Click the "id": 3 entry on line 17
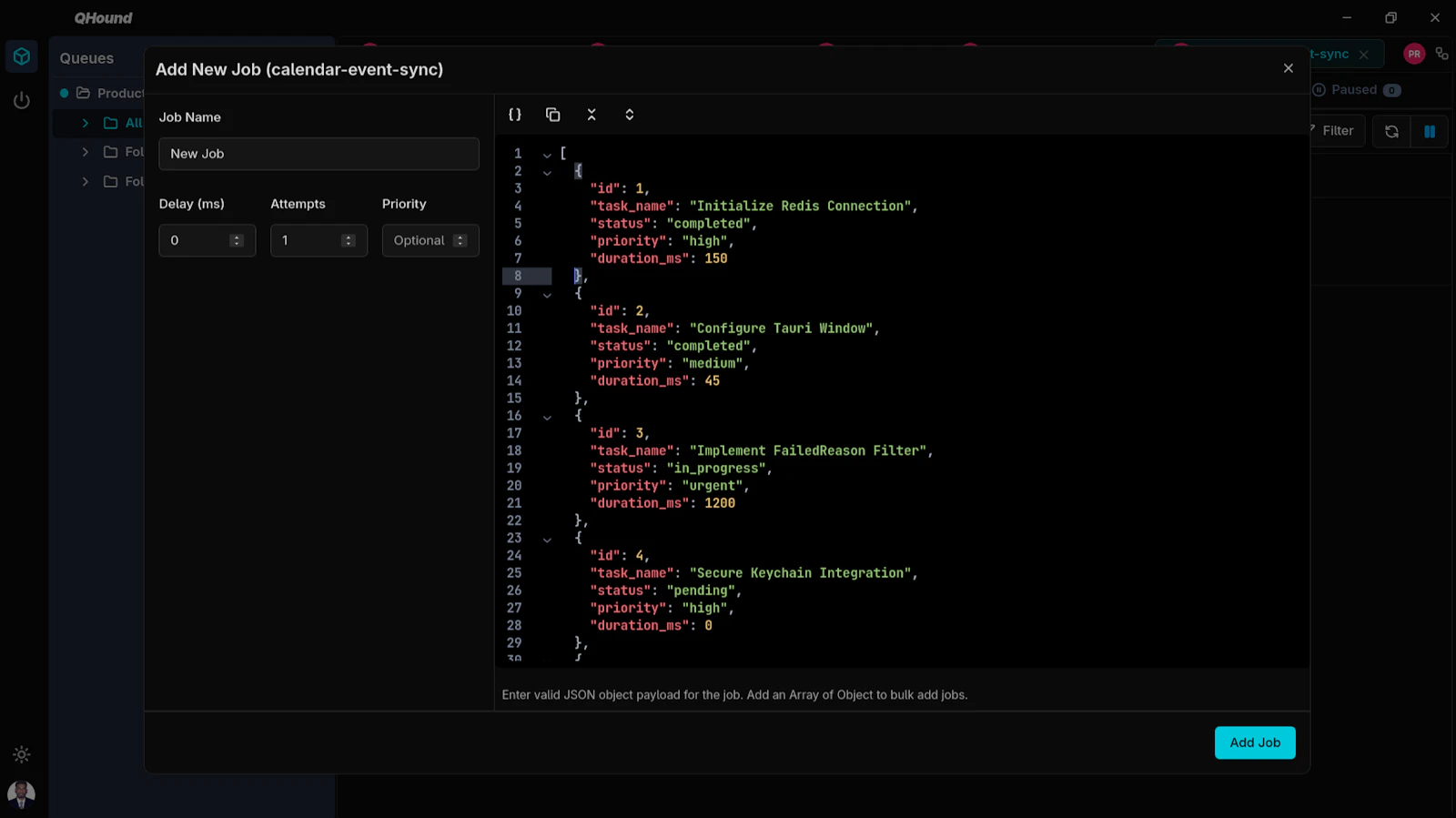Screen dimensions: 1456x818 [620, 433]
